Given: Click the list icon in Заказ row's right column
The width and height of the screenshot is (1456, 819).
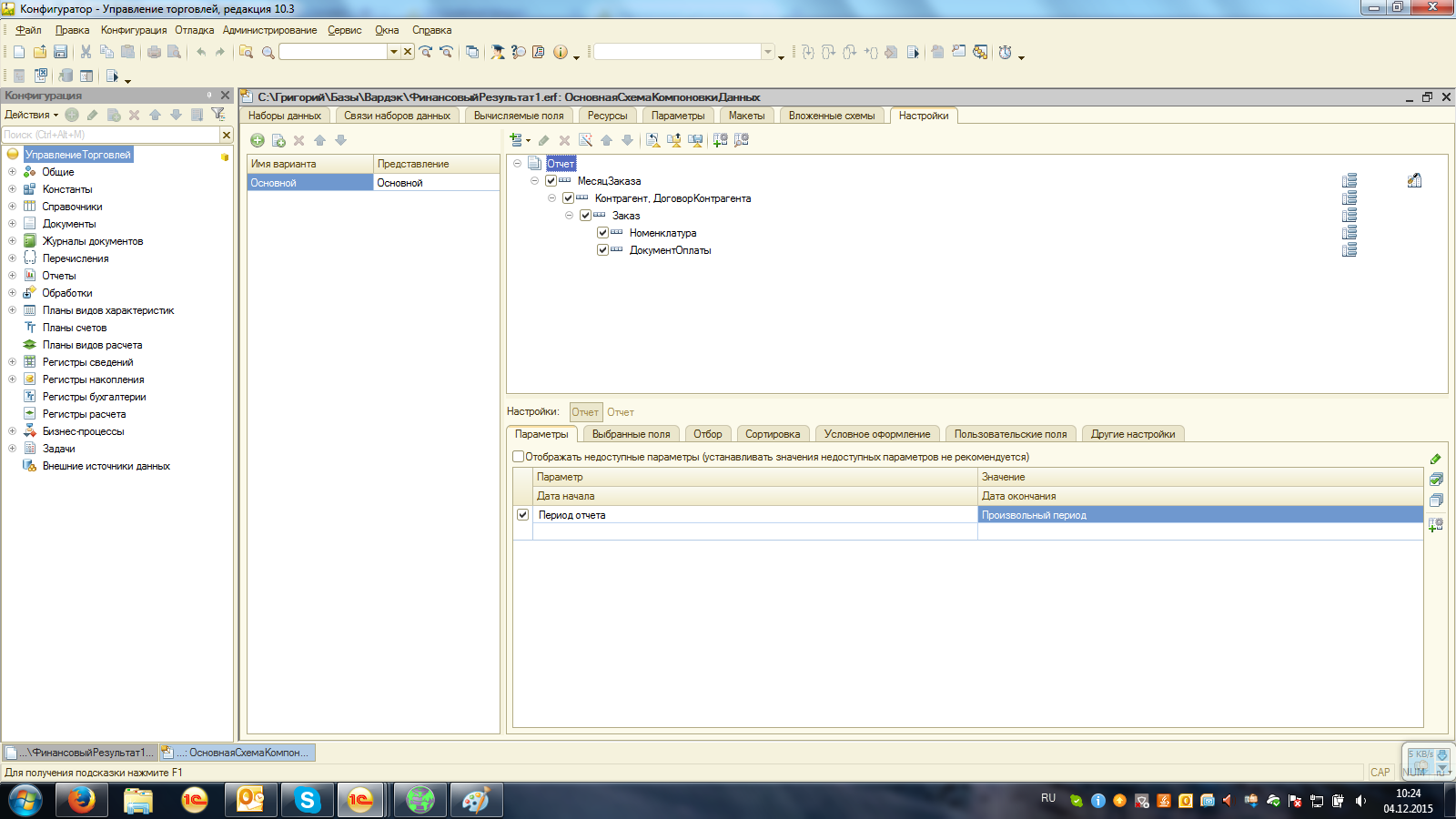Looking at the screenshot, I should [x=1350, y=216].
